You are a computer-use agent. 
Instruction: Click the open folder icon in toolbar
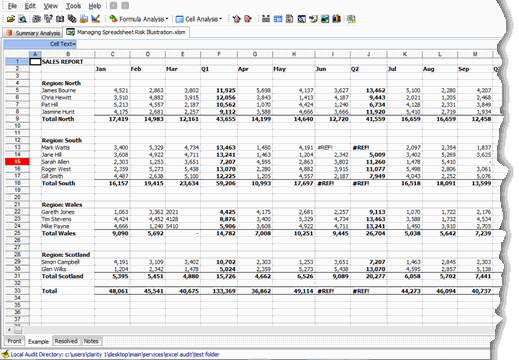11,19
